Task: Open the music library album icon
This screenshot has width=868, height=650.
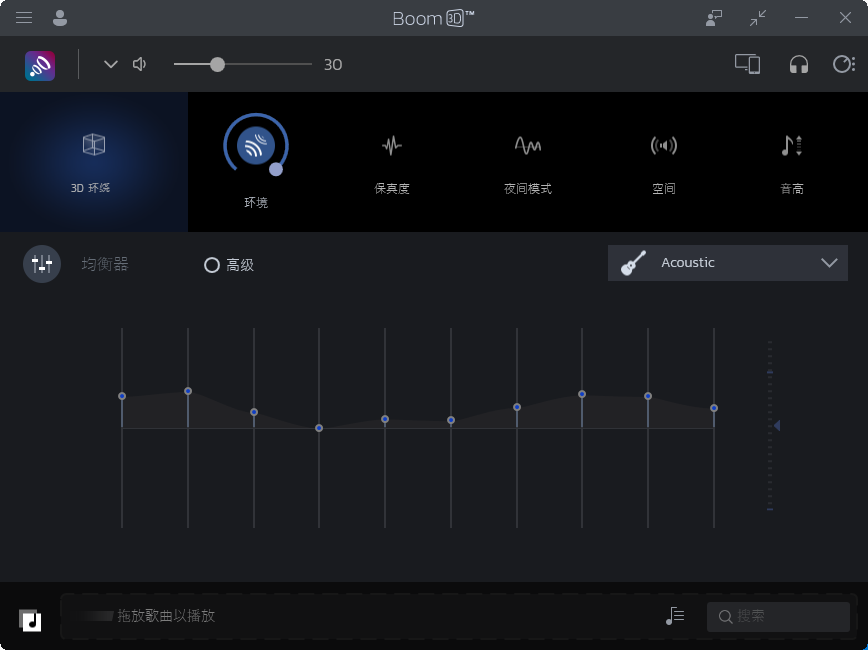Action: click(x=30, y=620)
